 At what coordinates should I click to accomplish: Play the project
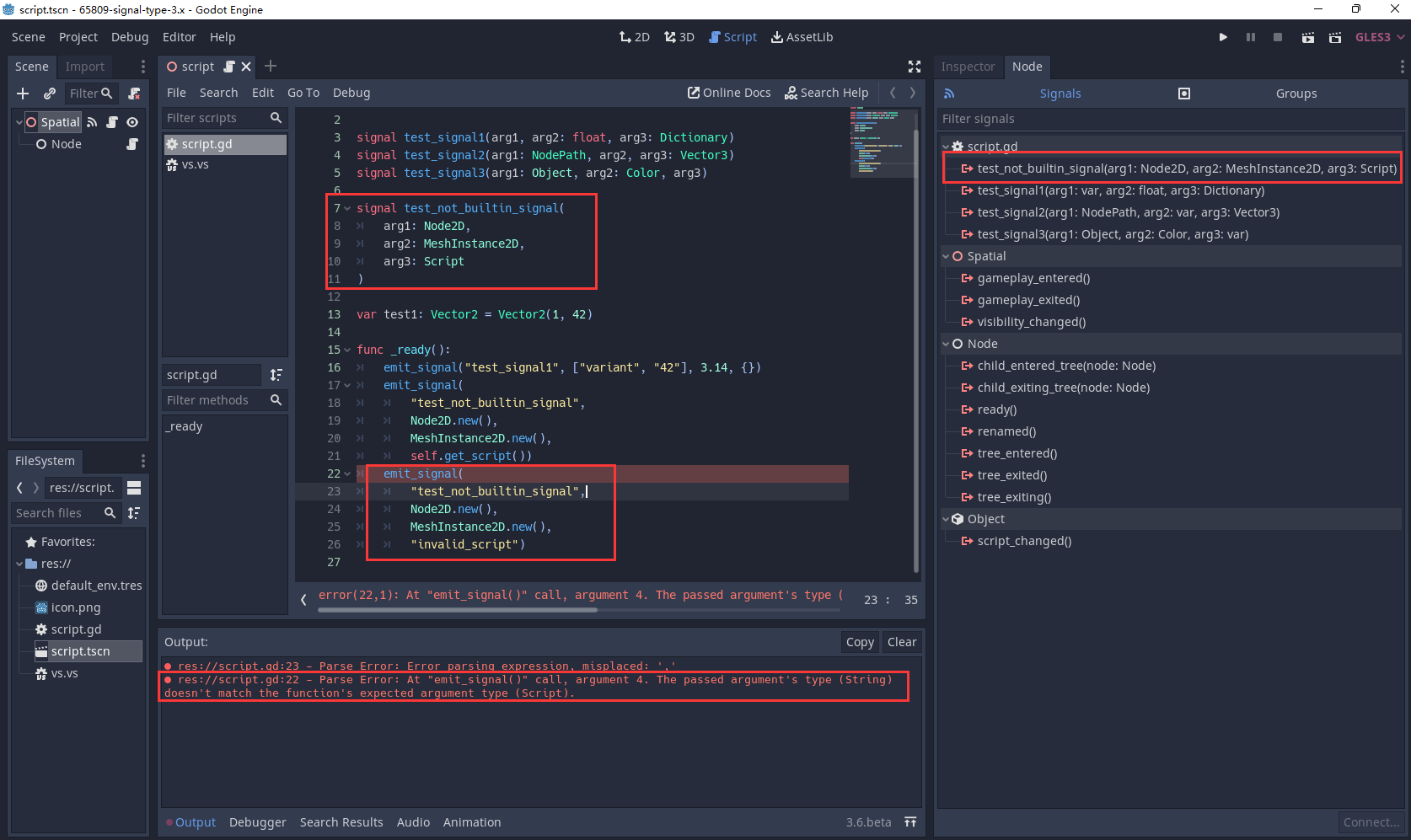(x=1223, y=37)
